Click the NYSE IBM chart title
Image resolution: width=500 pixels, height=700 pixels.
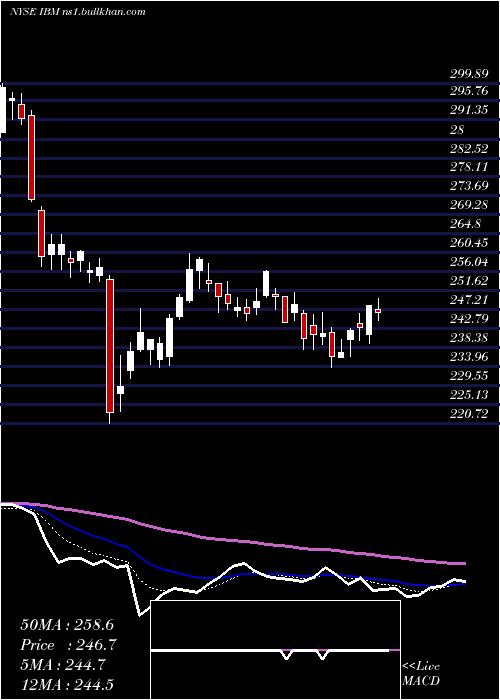[x=78, y=12]
